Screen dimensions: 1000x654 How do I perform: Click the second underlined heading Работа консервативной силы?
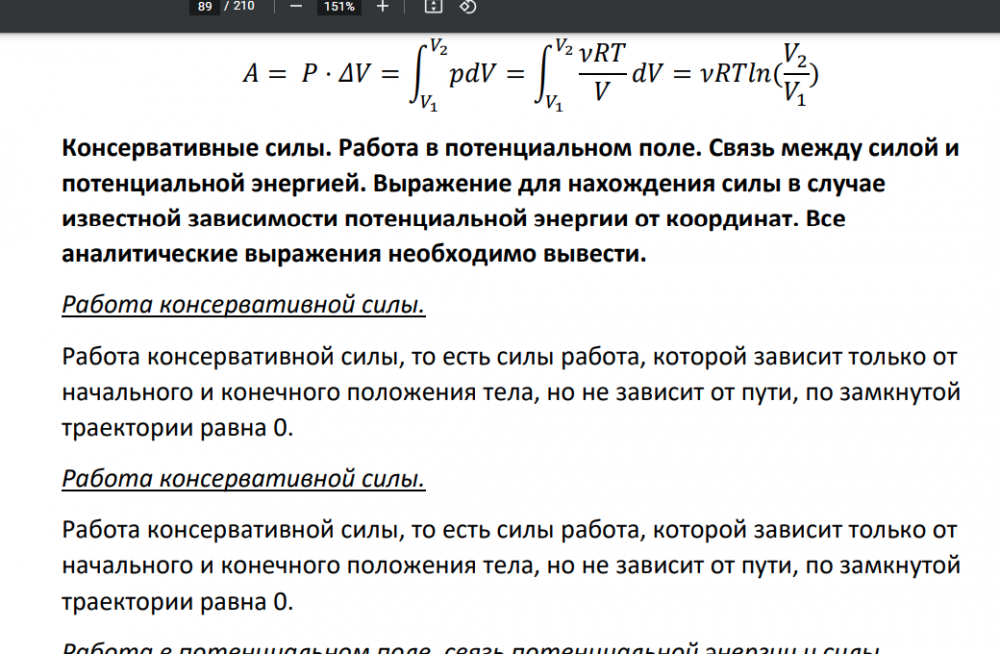coord(244,479)
